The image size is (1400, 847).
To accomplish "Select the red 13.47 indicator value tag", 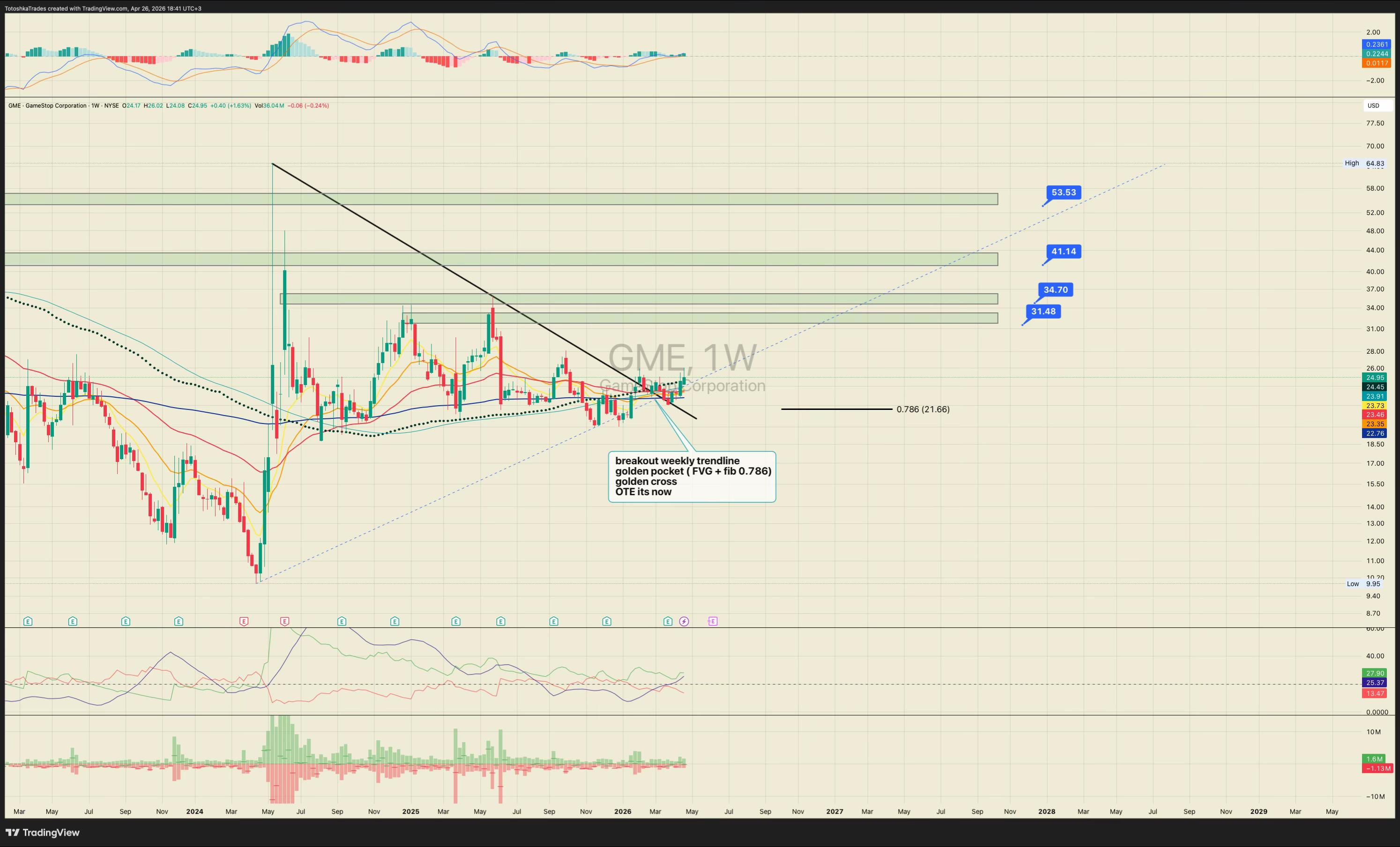I will click(1374, 694).
